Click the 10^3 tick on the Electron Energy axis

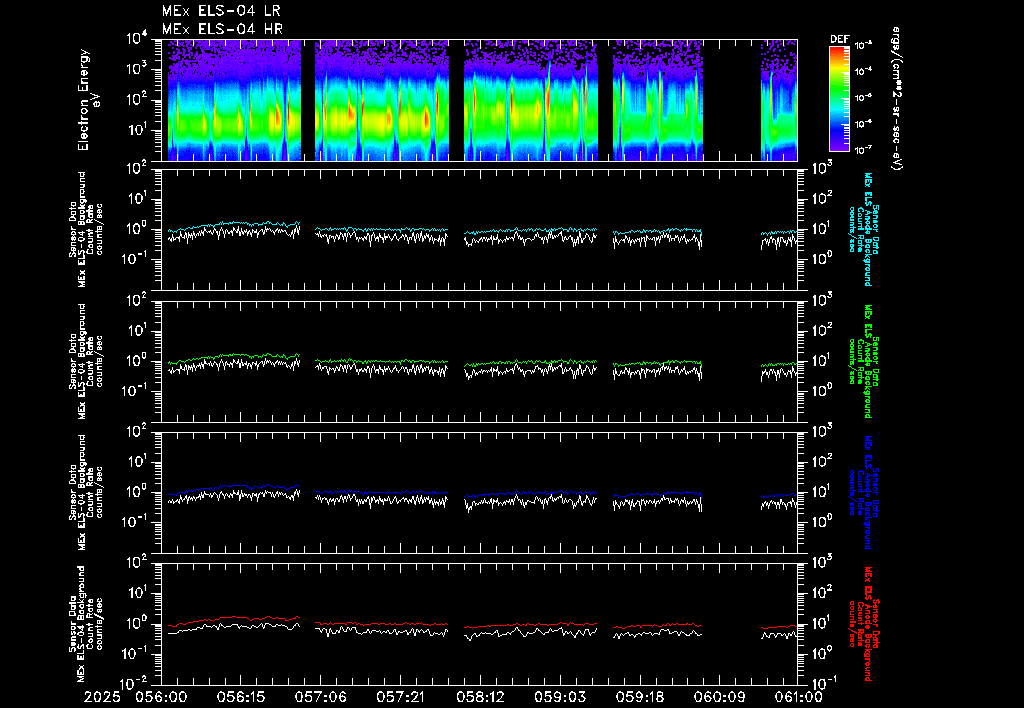point(137,70)
